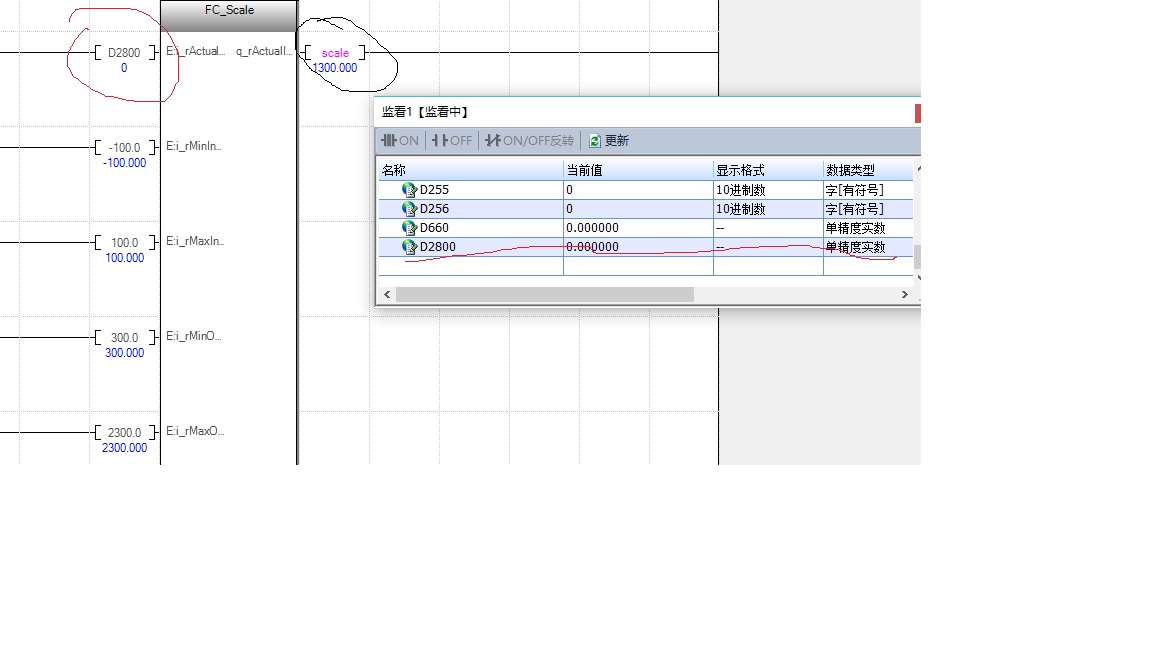Click the ON contact button in watch toolbar
The width and height of the screenshot is (1152, 648).
point(400,141)
